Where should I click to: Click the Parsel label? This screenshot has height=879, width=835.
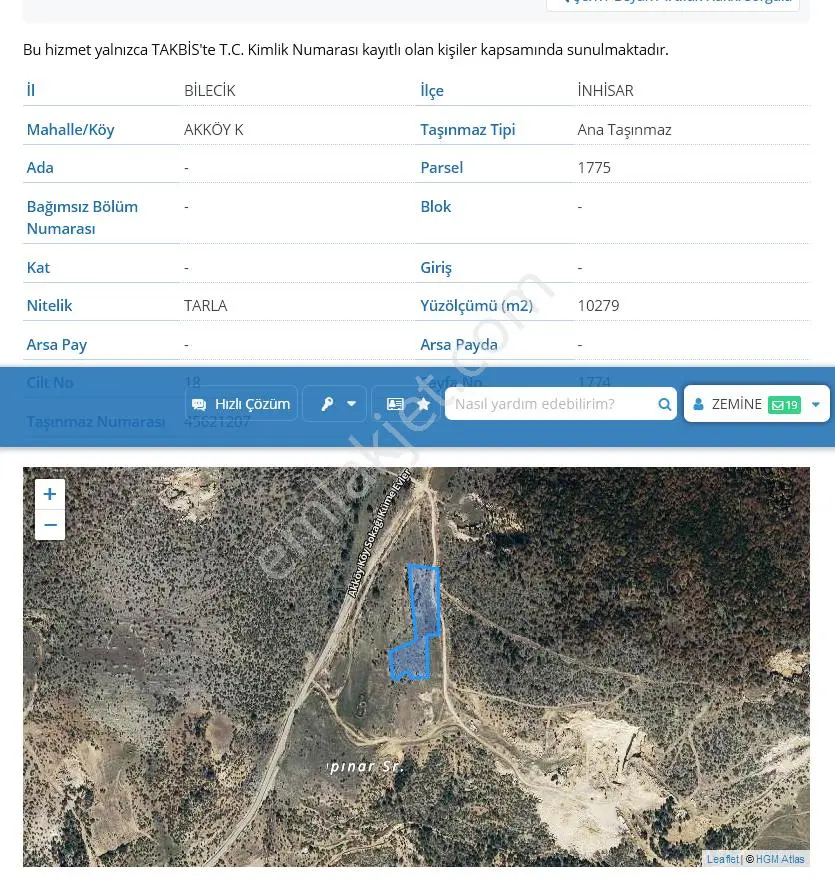tap(442, 168)
